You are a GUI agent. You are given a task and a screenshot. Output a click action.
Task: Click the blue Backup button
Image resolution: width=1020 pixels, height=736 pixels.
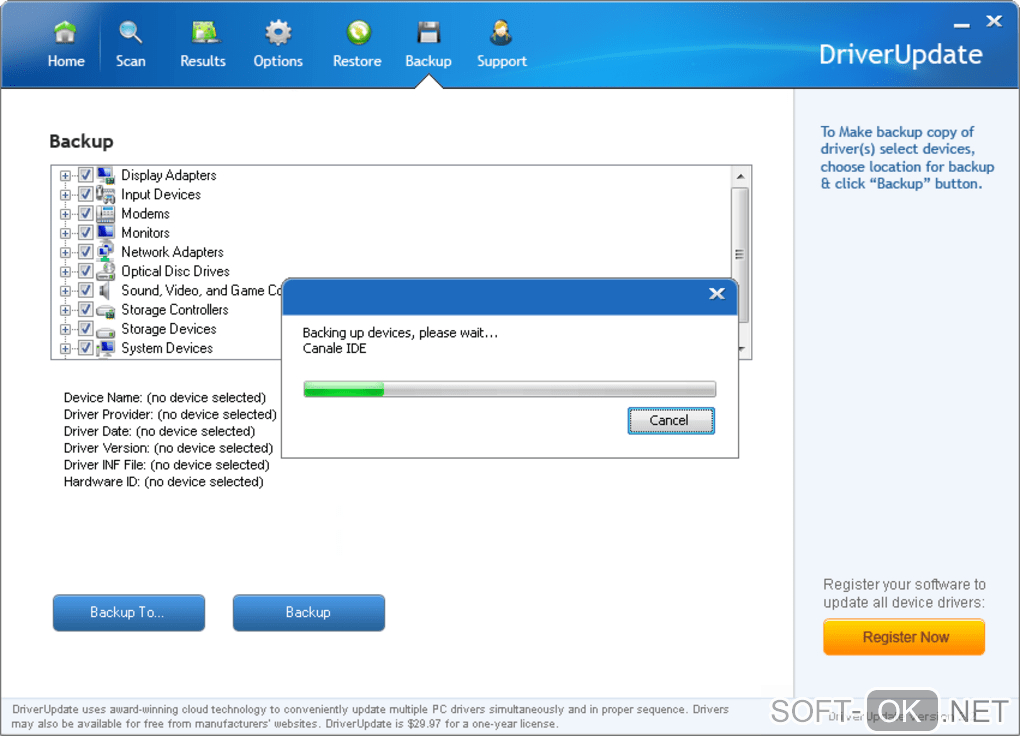(308, 612)
